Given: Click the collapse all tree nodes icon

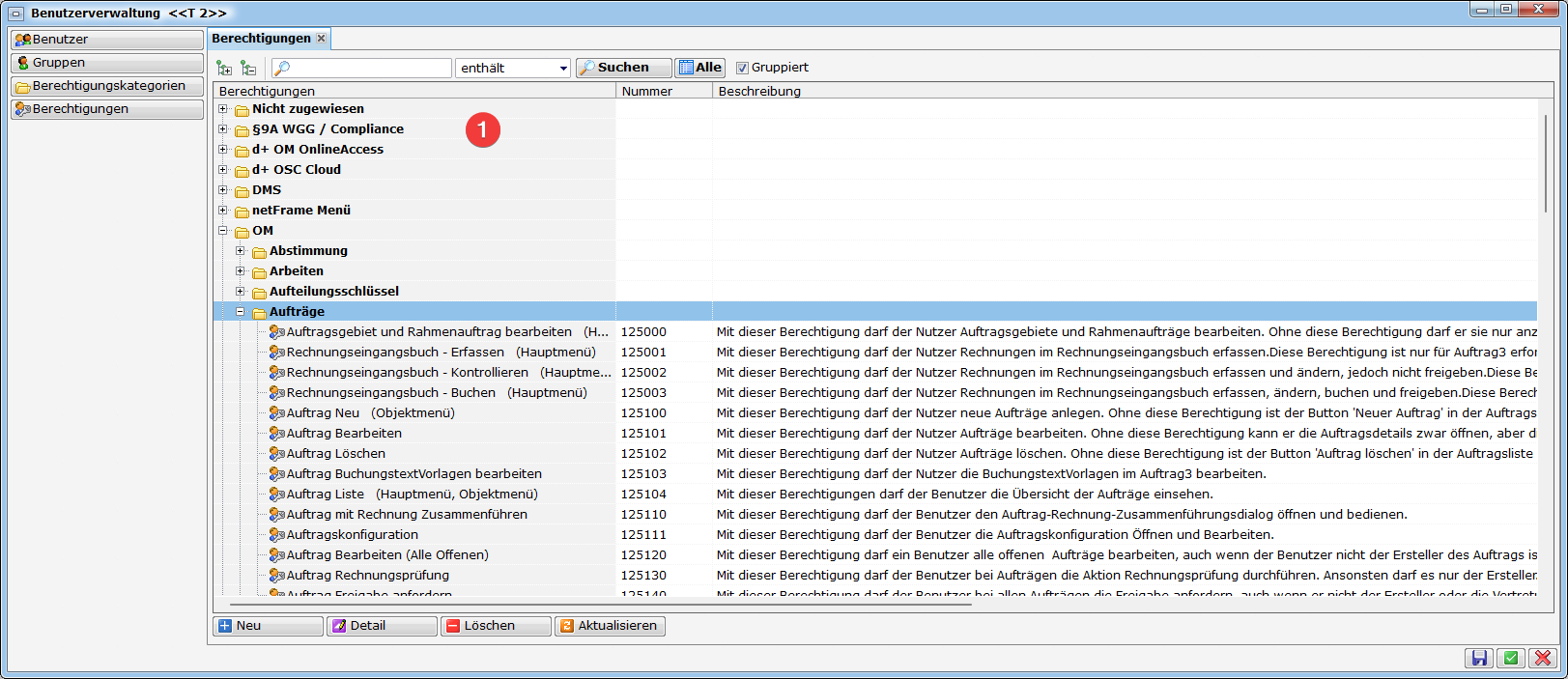Looking at the screenshot, I should tap(248, 68).
